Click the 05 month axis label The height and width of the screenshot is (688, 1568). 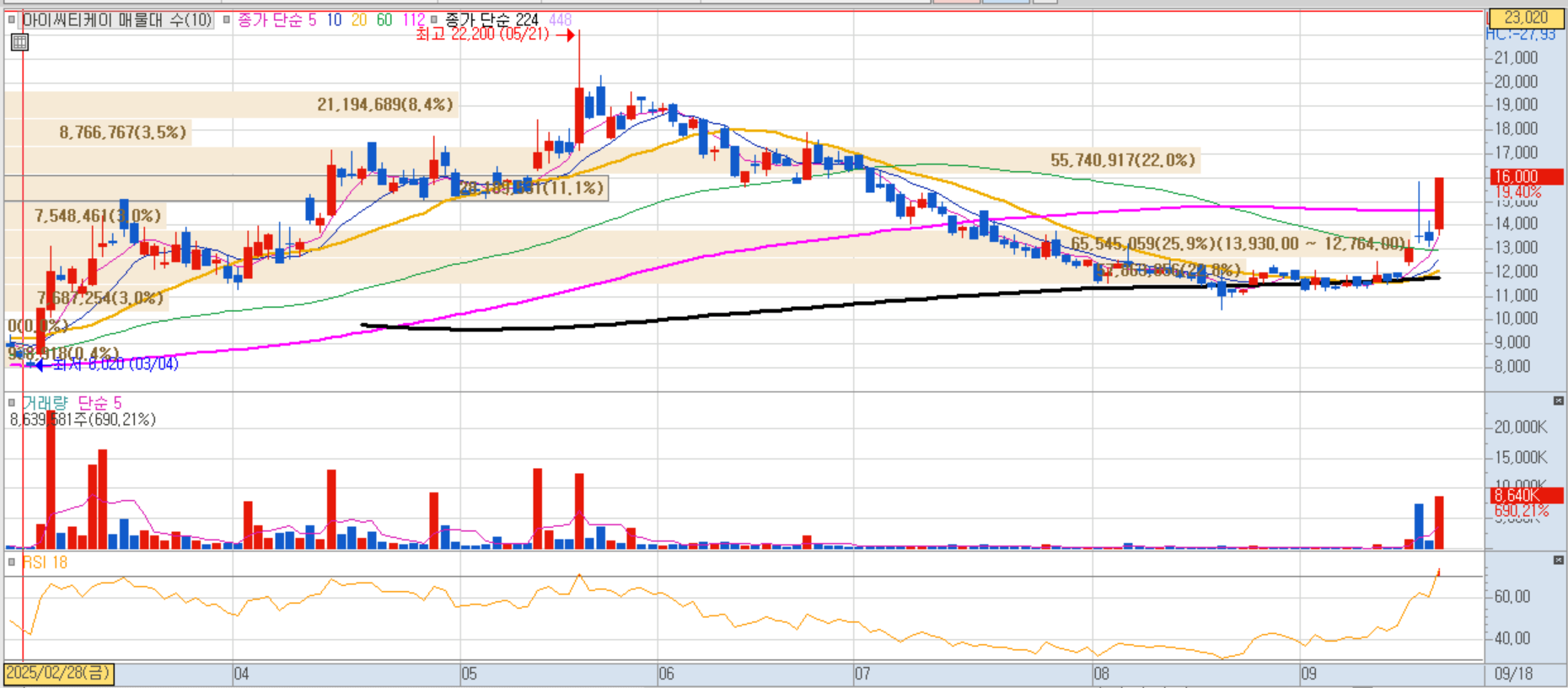click(469, 674)
